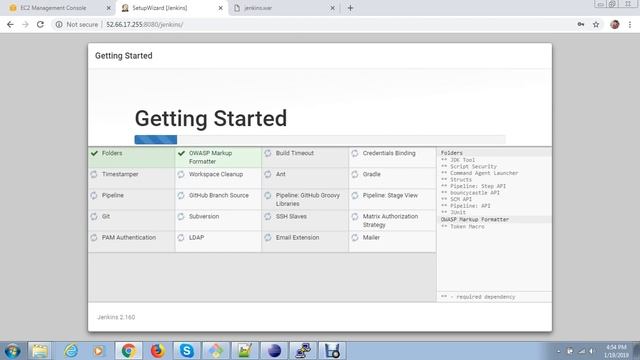This screenshot has height=360, width=640.
Task: Click the taskbar clock
Action: (616, 351)
